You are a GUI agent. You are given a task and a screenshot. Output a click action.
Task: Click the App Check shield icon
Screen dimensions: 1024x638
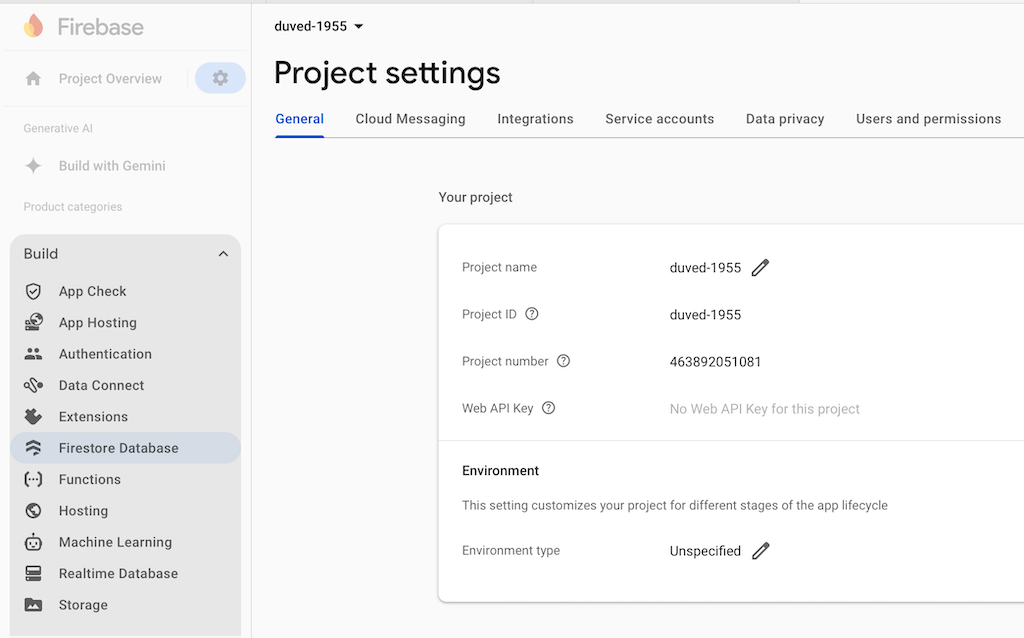[33, 291]
